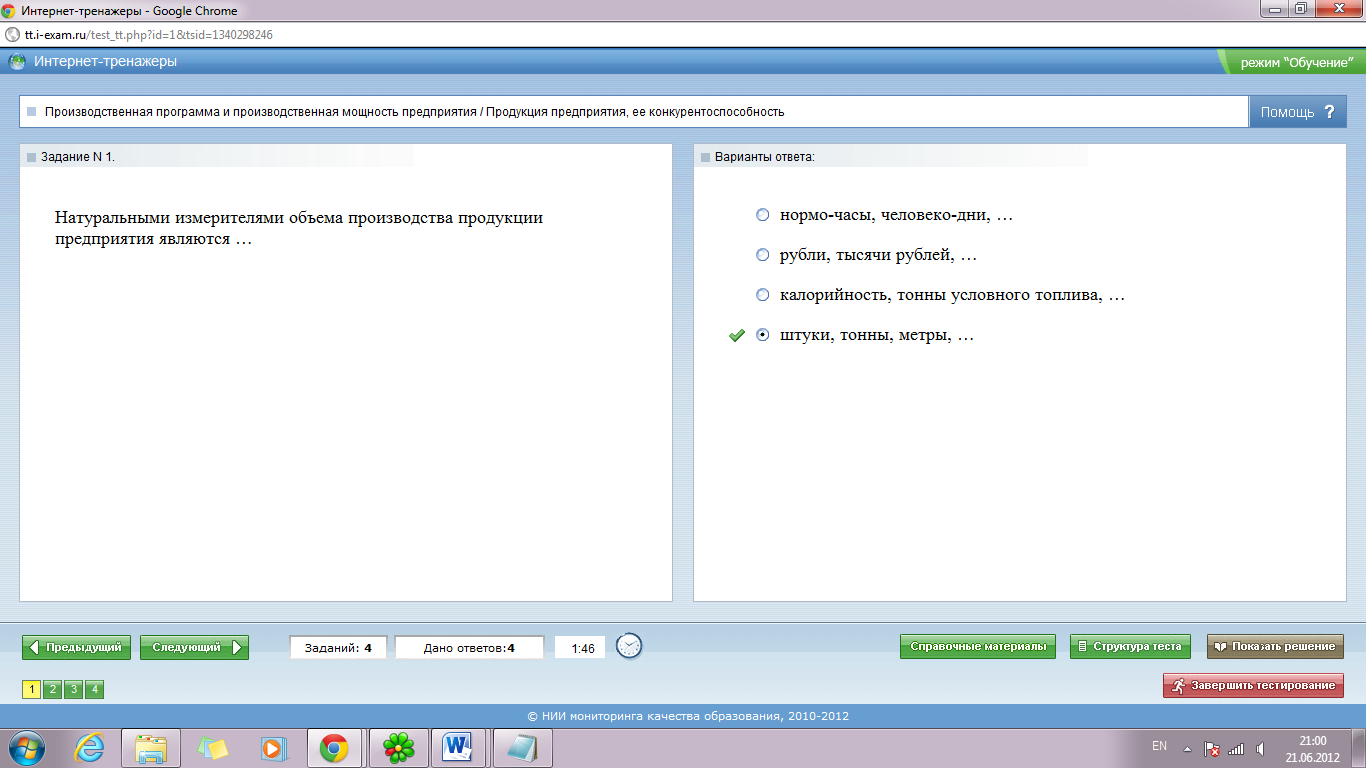Open ICQ flower icon on taskbar

(399, 747)
